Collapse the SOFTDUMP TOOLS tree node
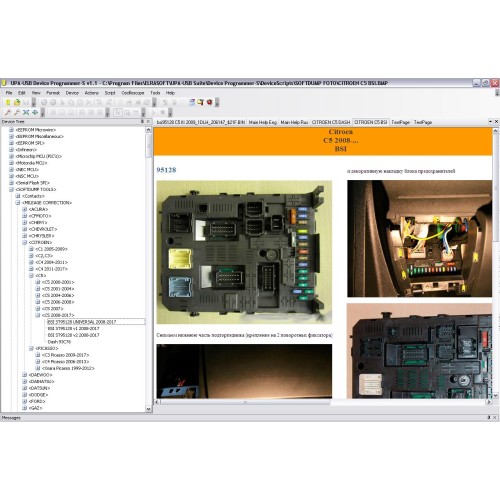 (x=11, y=189)
